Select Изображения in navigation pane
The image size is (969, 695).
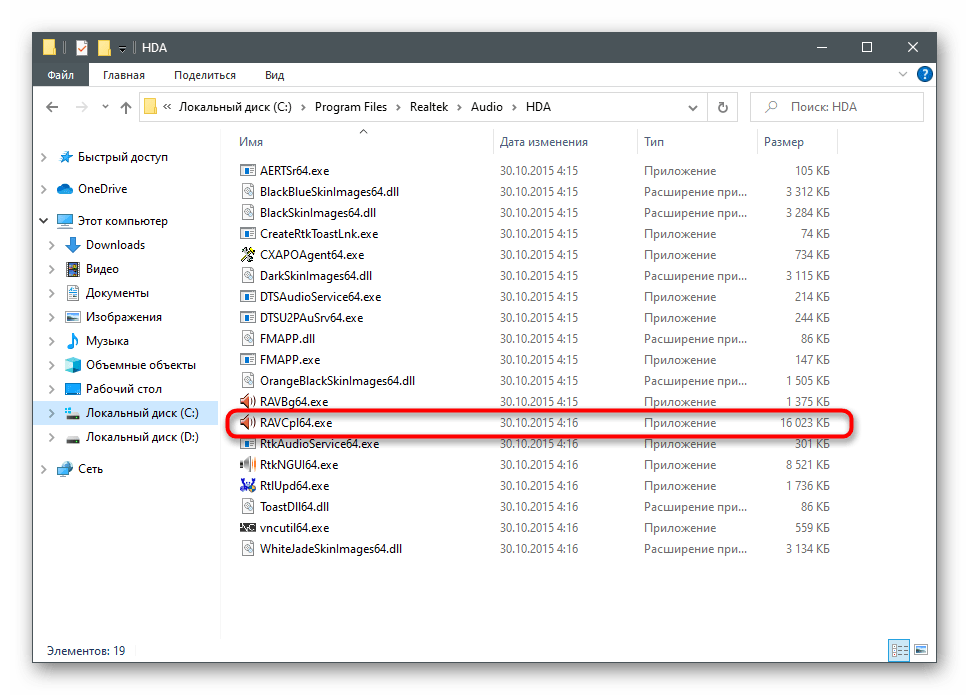[x=124, y=318]
